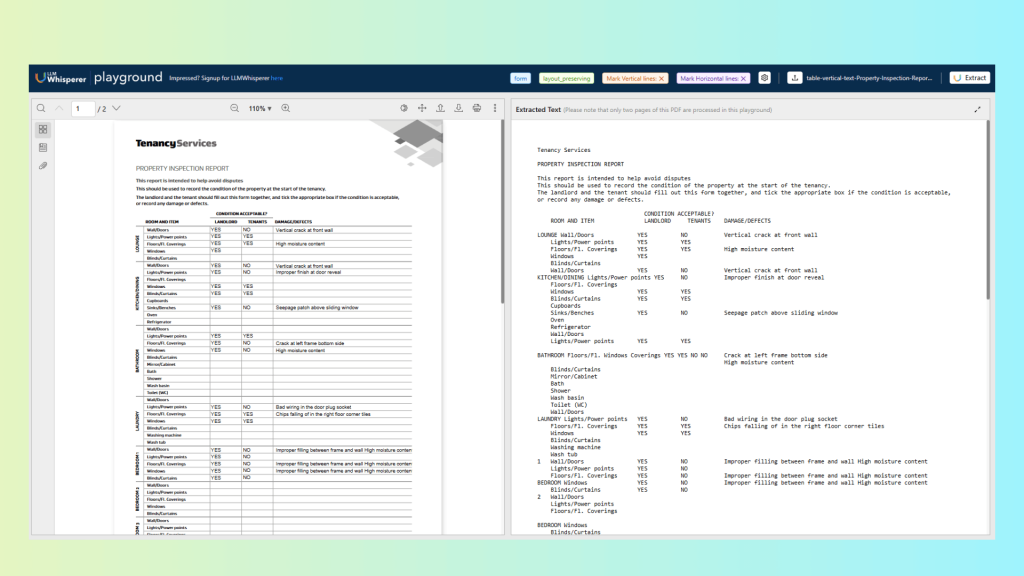The image size is (1024, 576).
Task: Open extraction settings gear icon
Action: (x=765, y=78)
